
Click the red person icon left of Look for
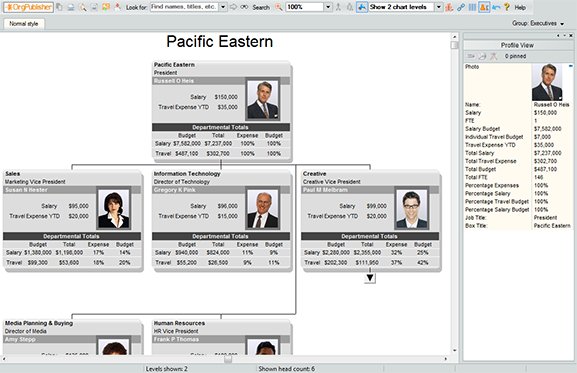click(x=117, y=7)
